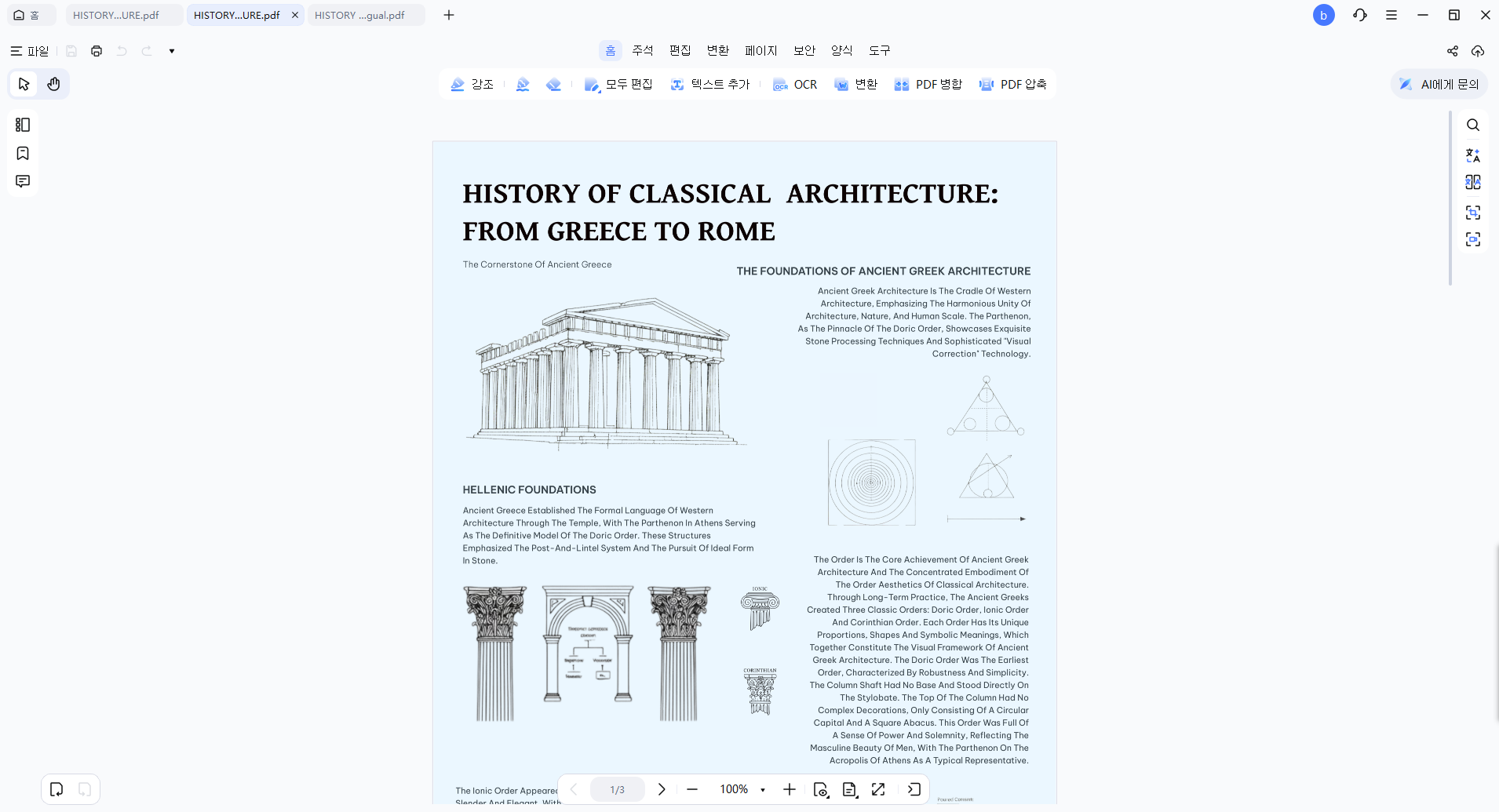Image resolution: width=1499 pixels, height=812 pixels.
Task: Select the eraser tool in toolbar
Action: (553, 85)
